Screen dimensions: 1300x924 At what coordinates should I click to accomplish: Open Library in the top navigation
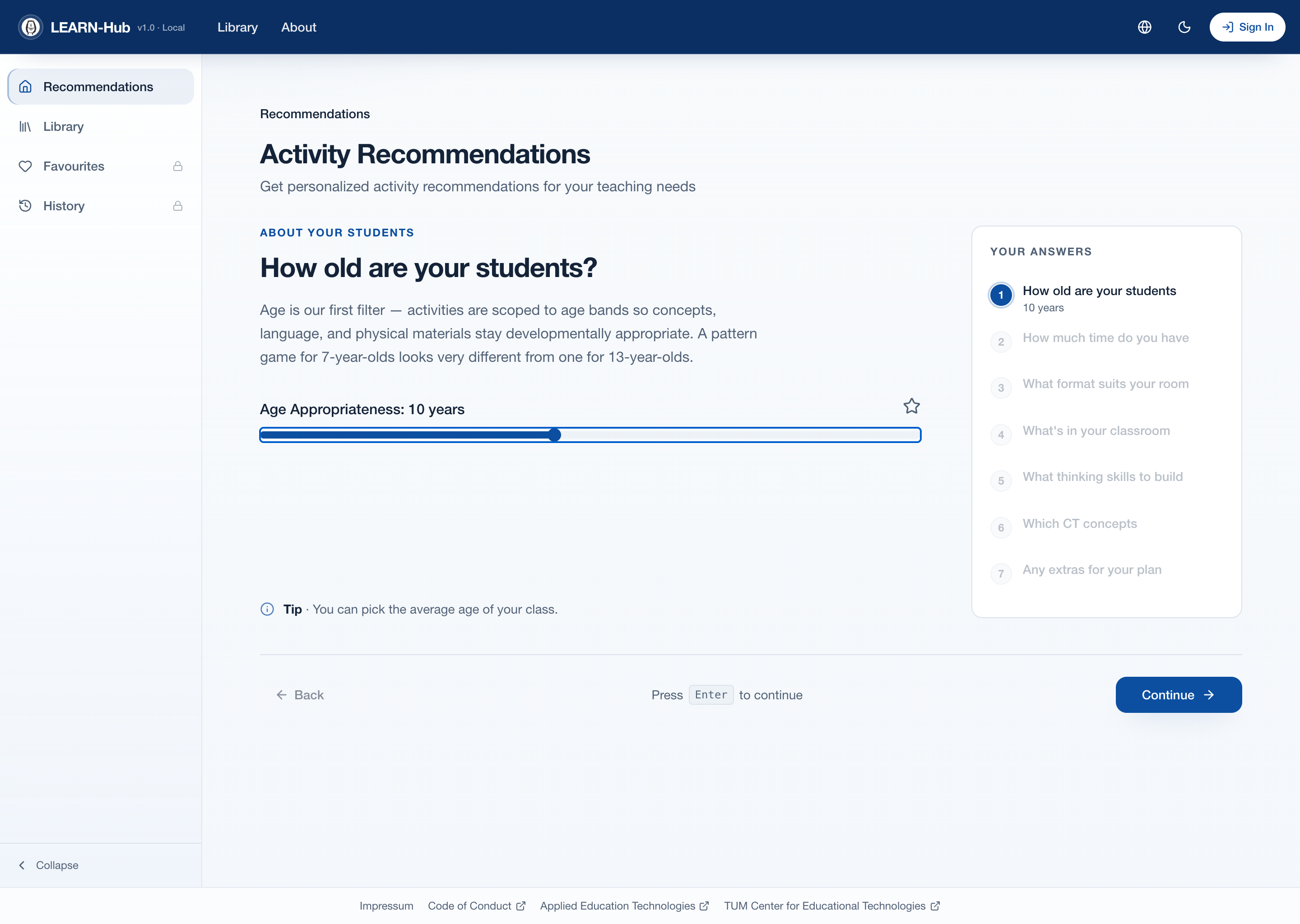(x=237, y=28)
